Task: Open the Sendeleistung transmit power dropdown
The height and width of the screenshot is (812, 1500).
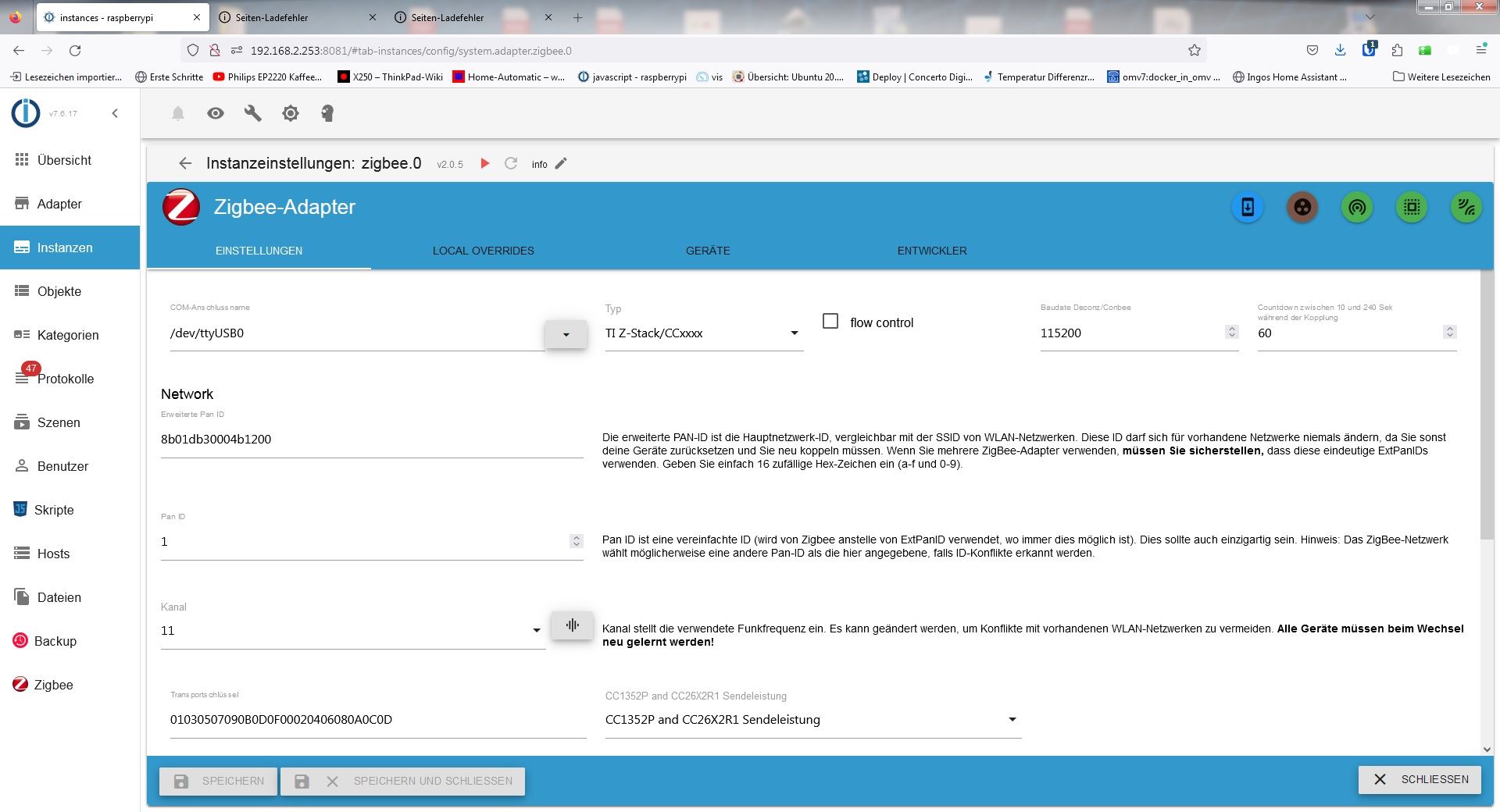Action: coord(812,720)
